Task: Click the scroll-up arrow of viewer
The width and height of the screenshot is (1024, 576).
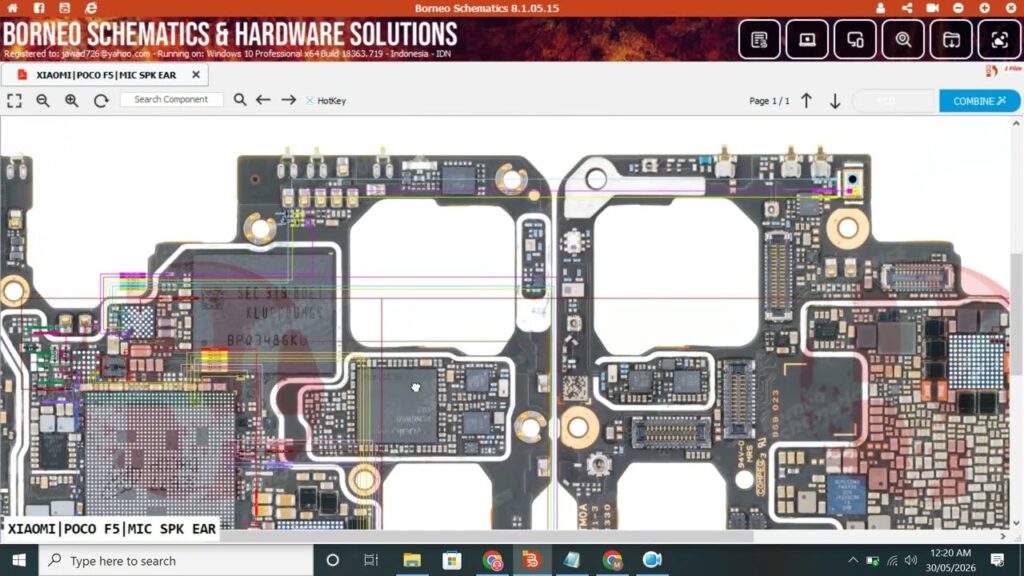Action: [x=1016, y=123]
